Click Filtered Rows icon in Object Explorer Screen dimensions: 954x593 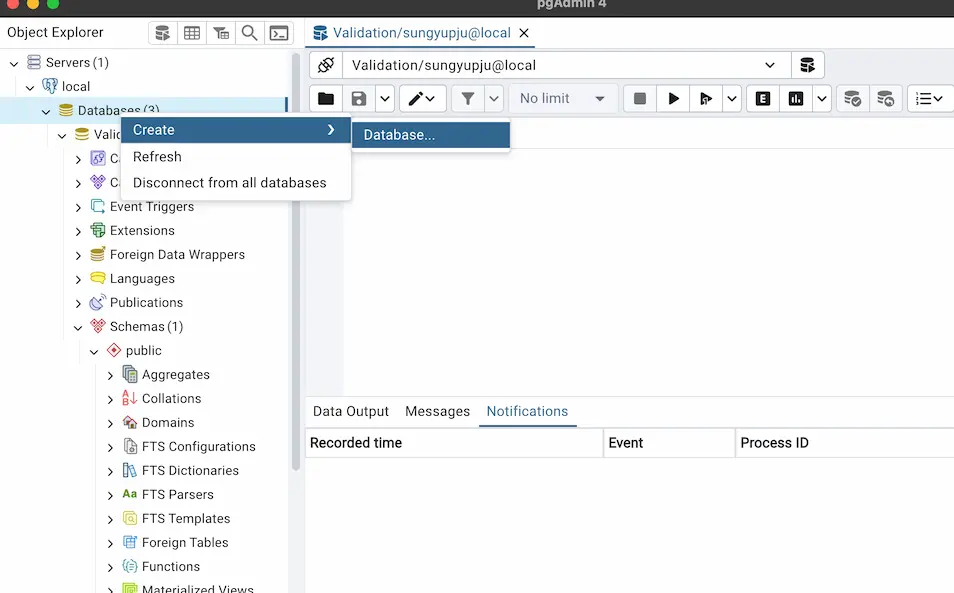coord(221,33)
